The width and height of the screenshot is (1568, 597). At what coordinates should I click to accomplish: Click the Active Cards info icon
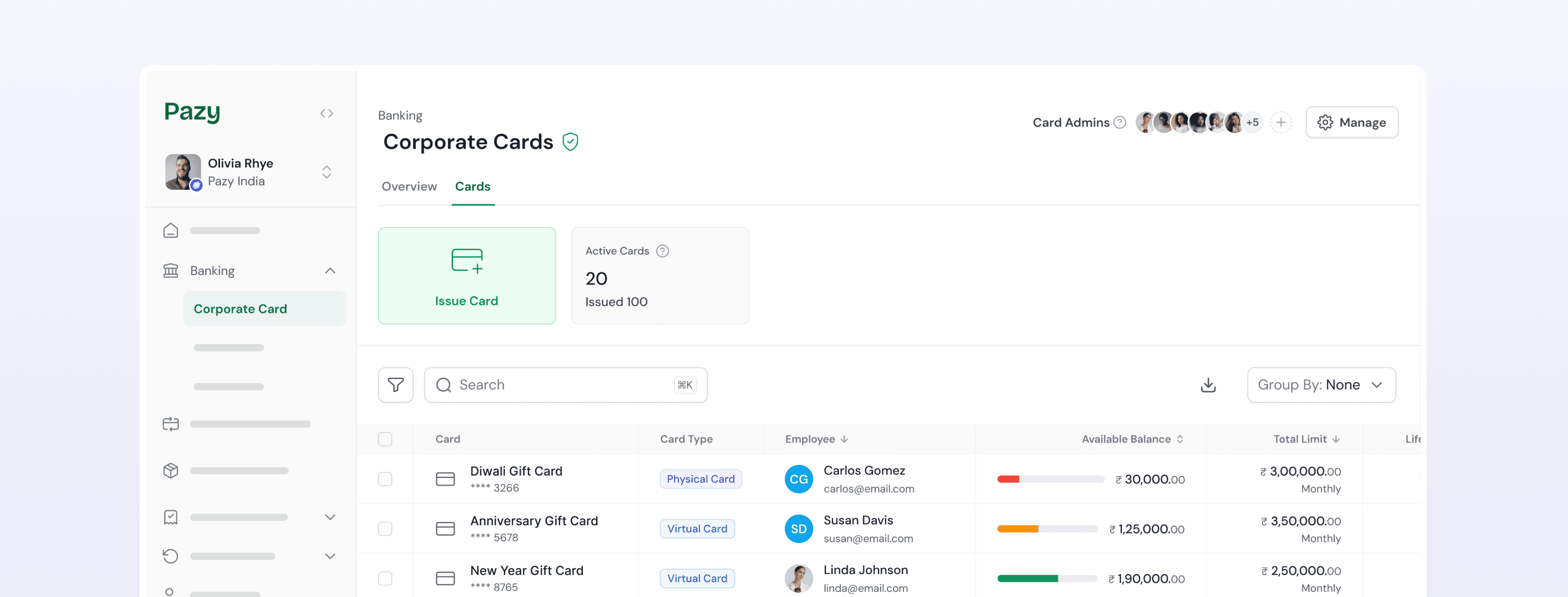coord(662,251)
